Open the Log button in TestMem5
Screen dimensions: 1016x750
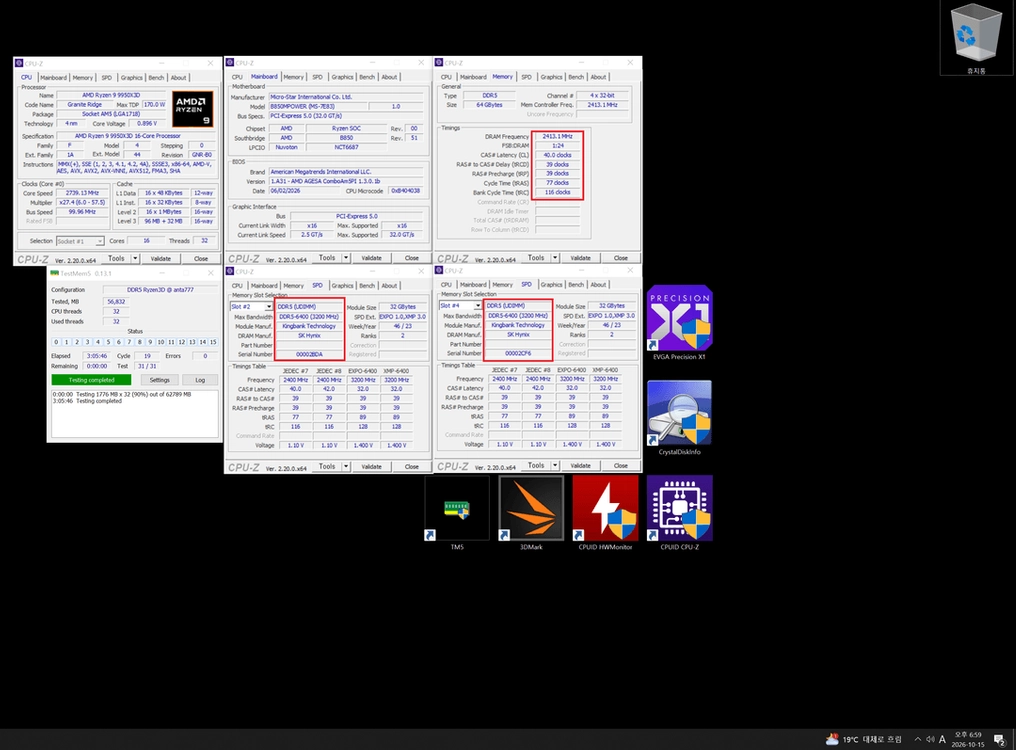click(200, 380)
